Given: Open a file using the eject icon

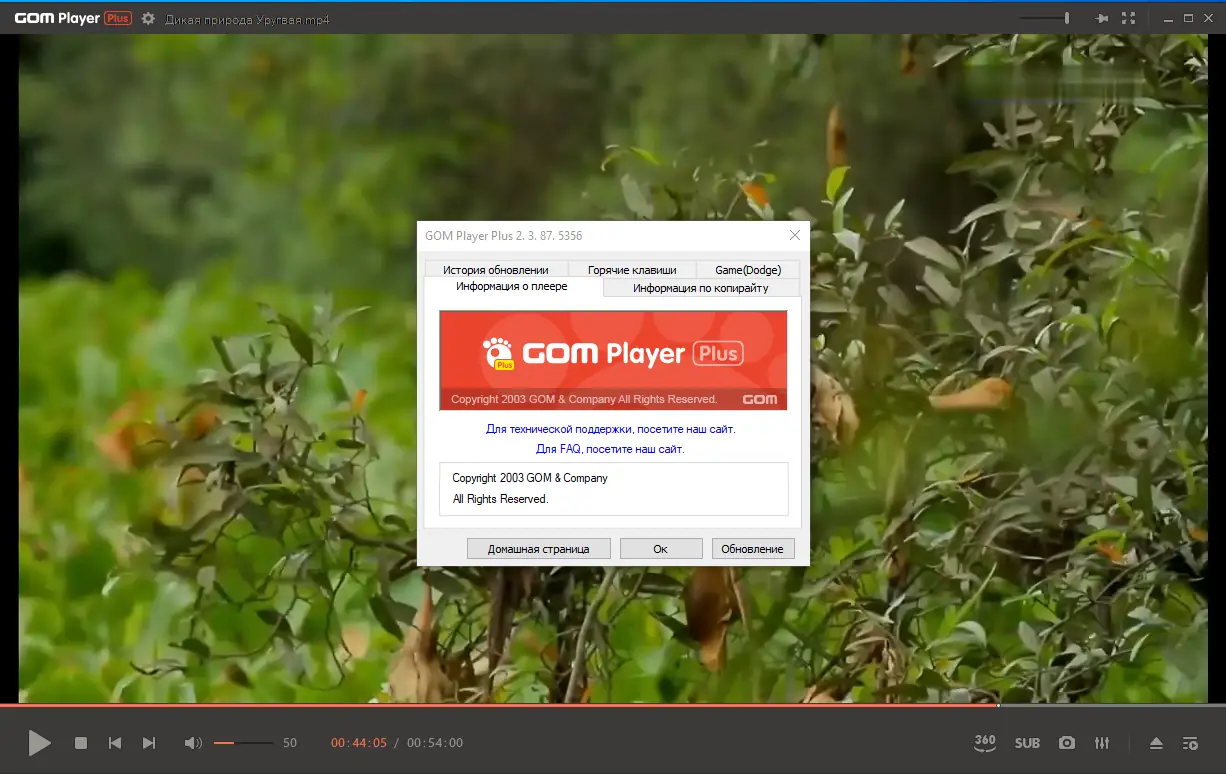Looking at the screenshot, I should [1156, 743].
